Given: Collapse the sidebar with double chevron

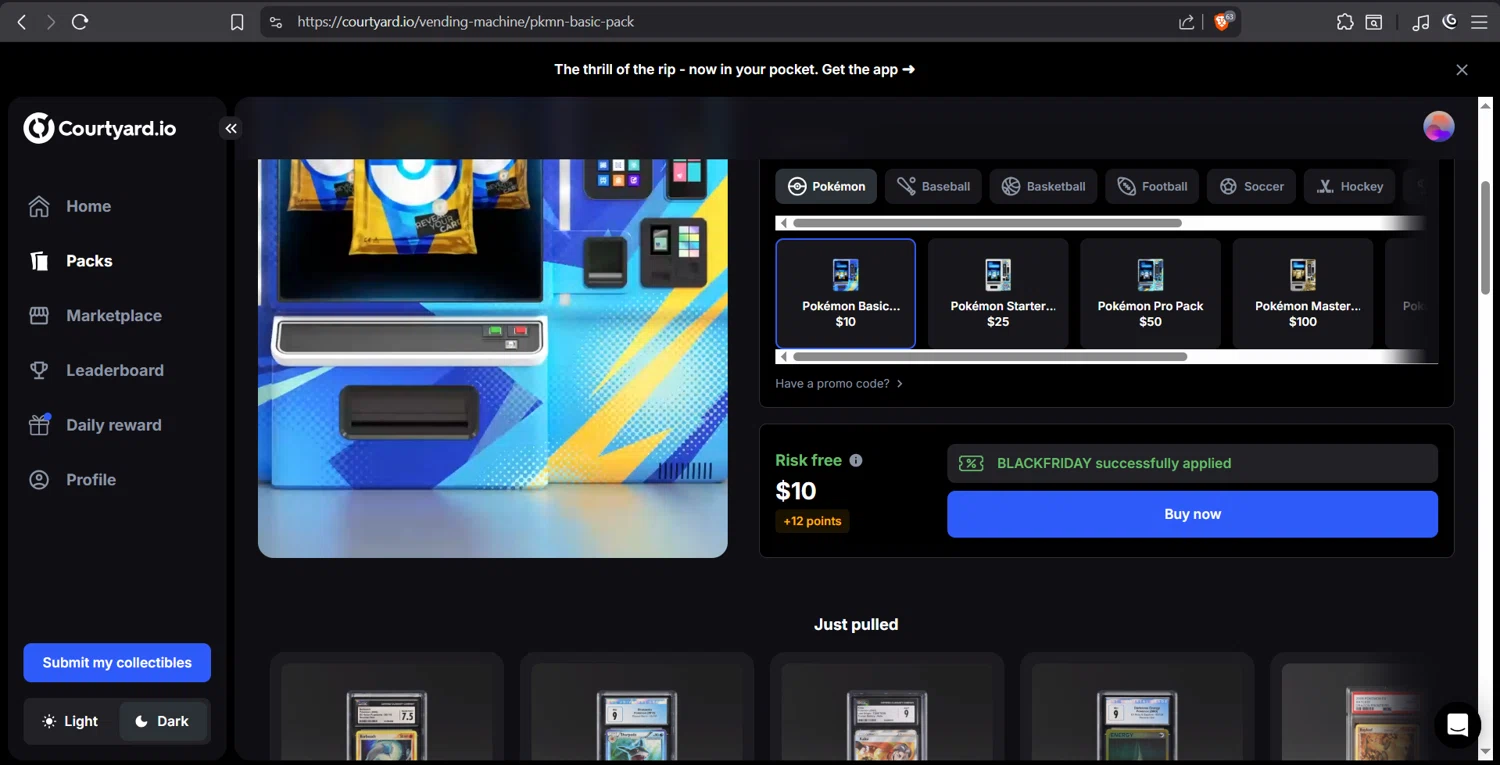Looking at the screenshot, I should coord(231,128).
